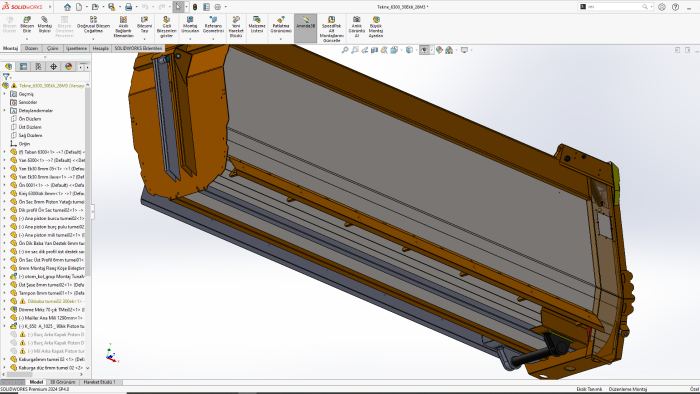Open the Help question mark button
This screenshot has width=700, height=394.
pyautogui.click(x=675, y=7)
